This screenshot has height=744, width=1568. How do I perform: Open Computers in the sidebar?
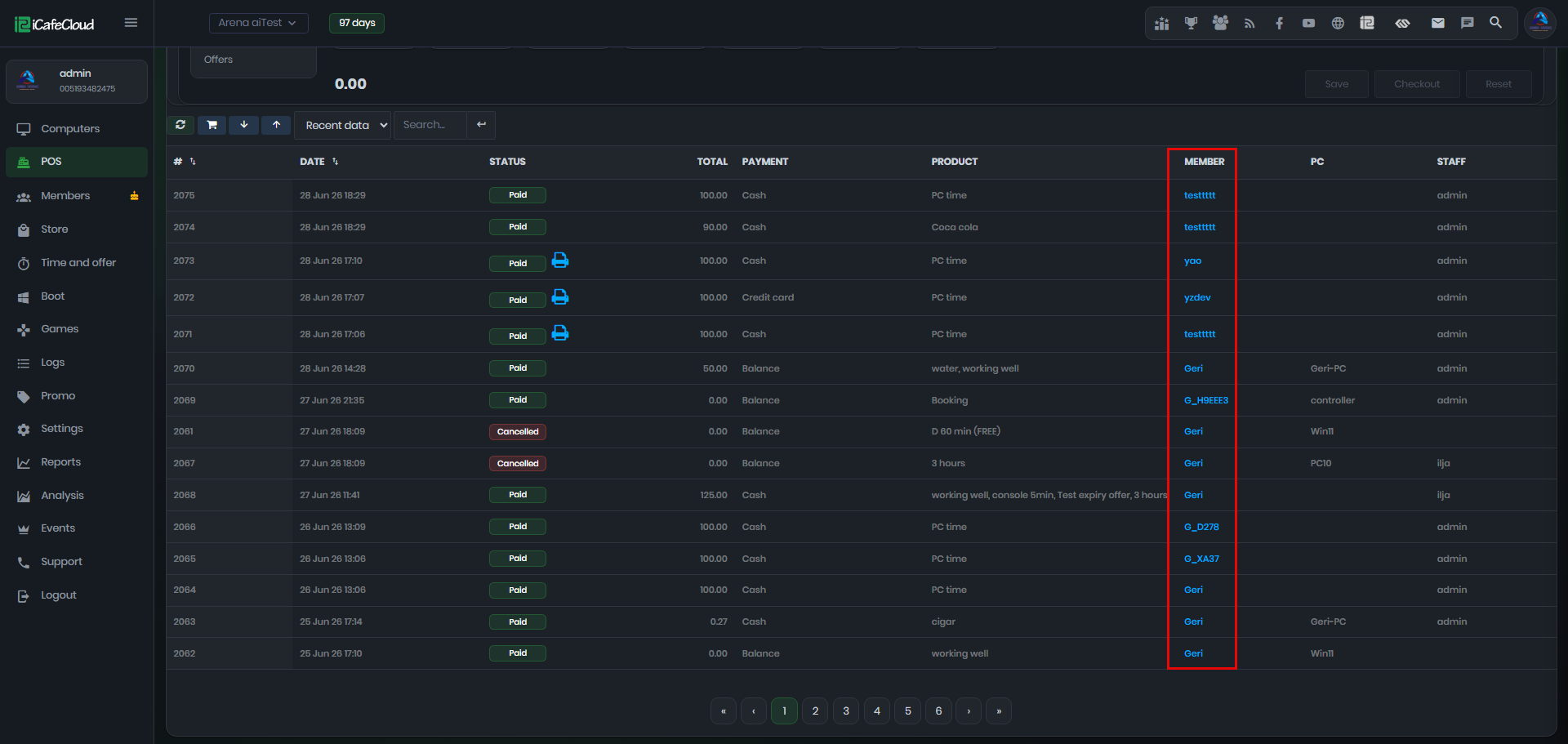point(77,129)
